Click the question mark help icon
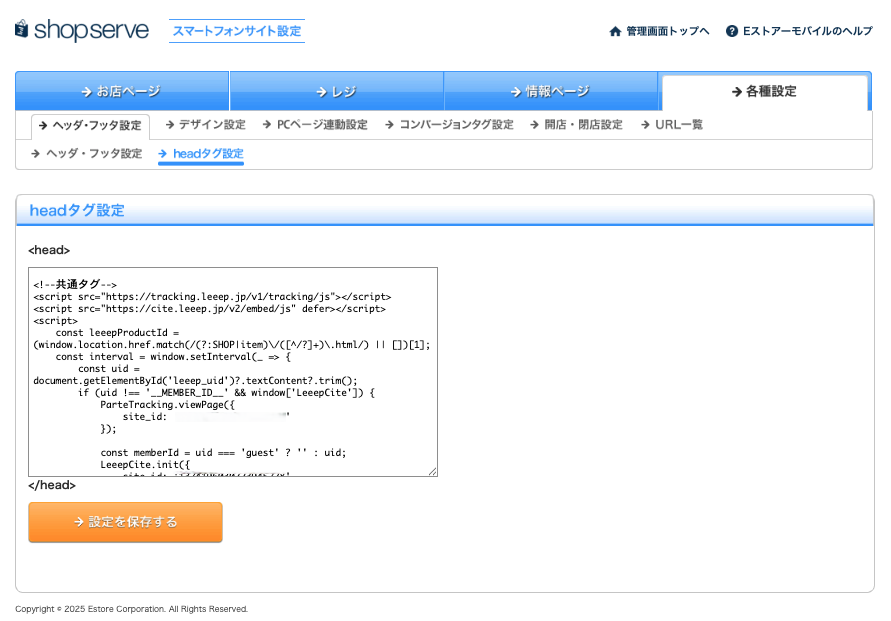Image resolution: width=891 pixels, height=621 pixels. 732,31
